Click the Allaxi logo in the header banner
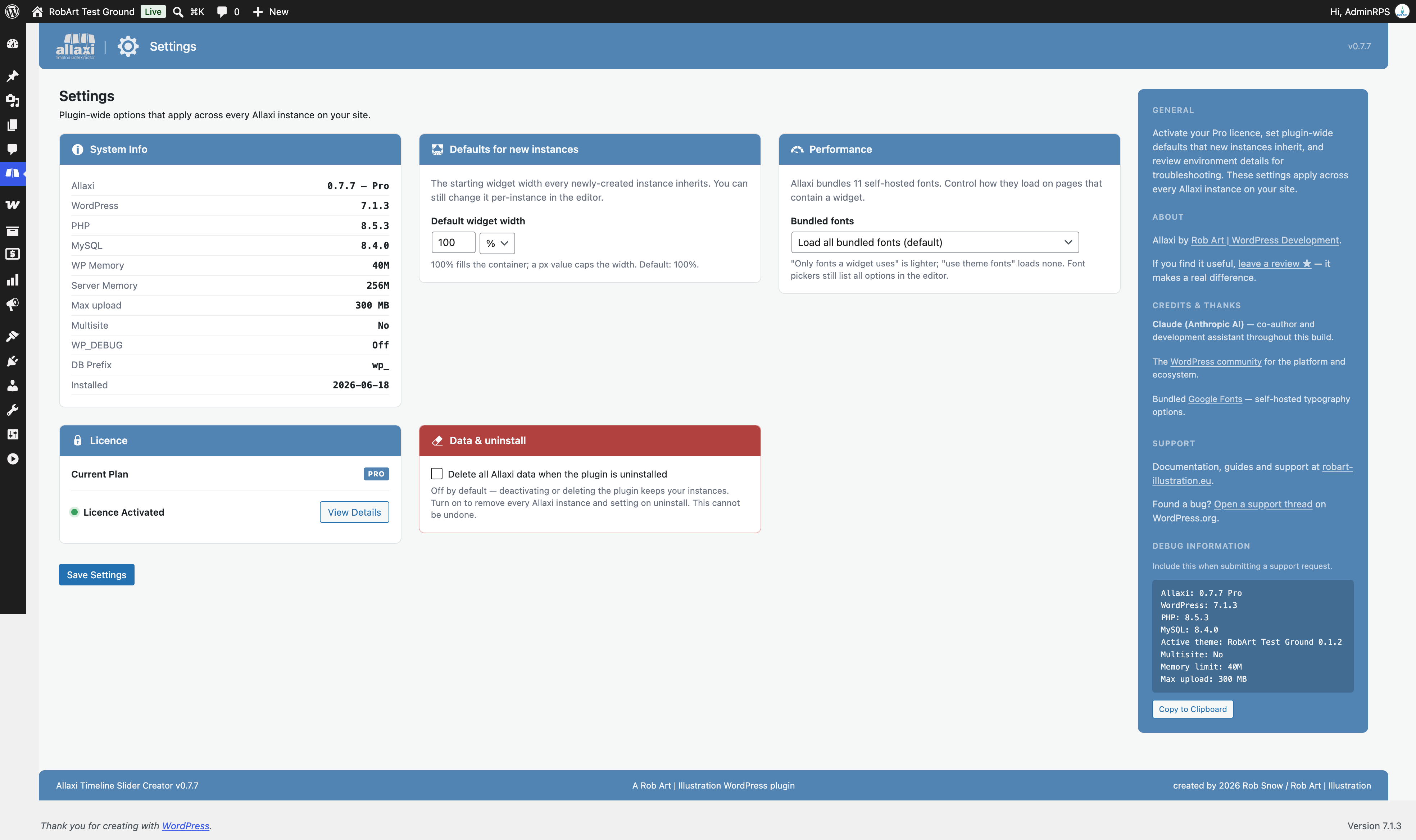Image resolution: width=1416 pixels, height=840 pixels. (x=75, y=46)
